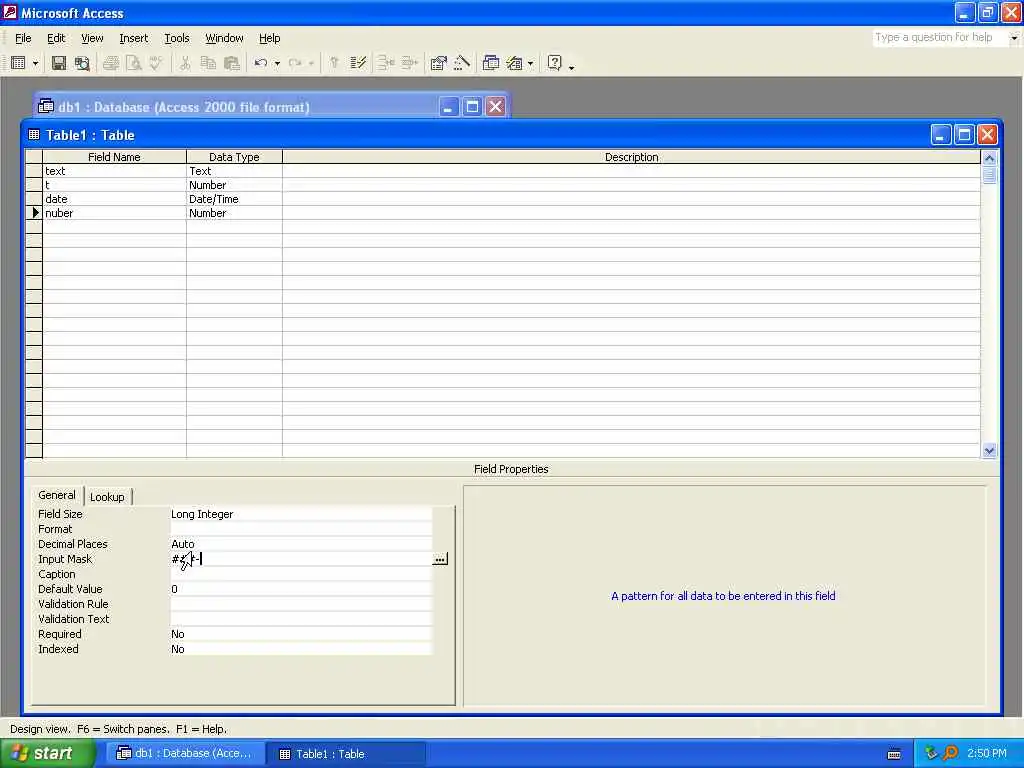Click the Number data type for nuber

point(234,213)
